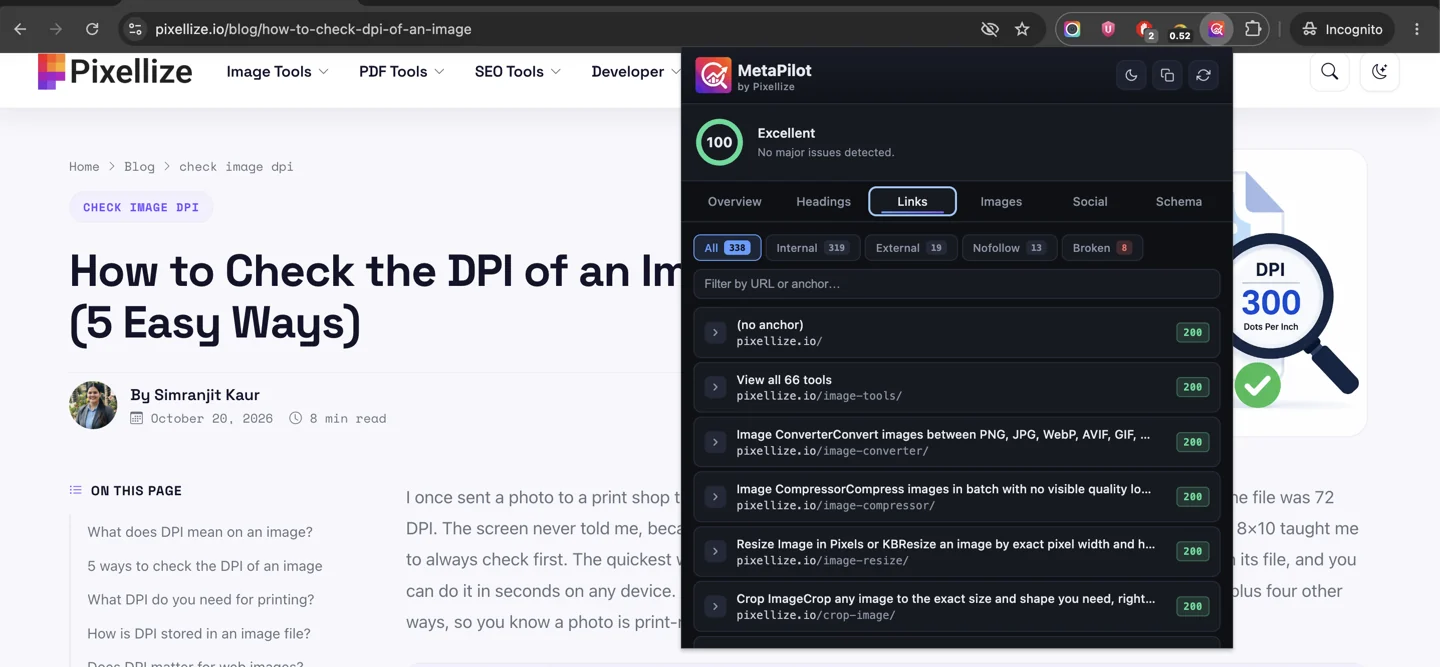Copy MetaPilot report with copy icon
Screen dimensions: 1440x667
[x=1167, y=75]
